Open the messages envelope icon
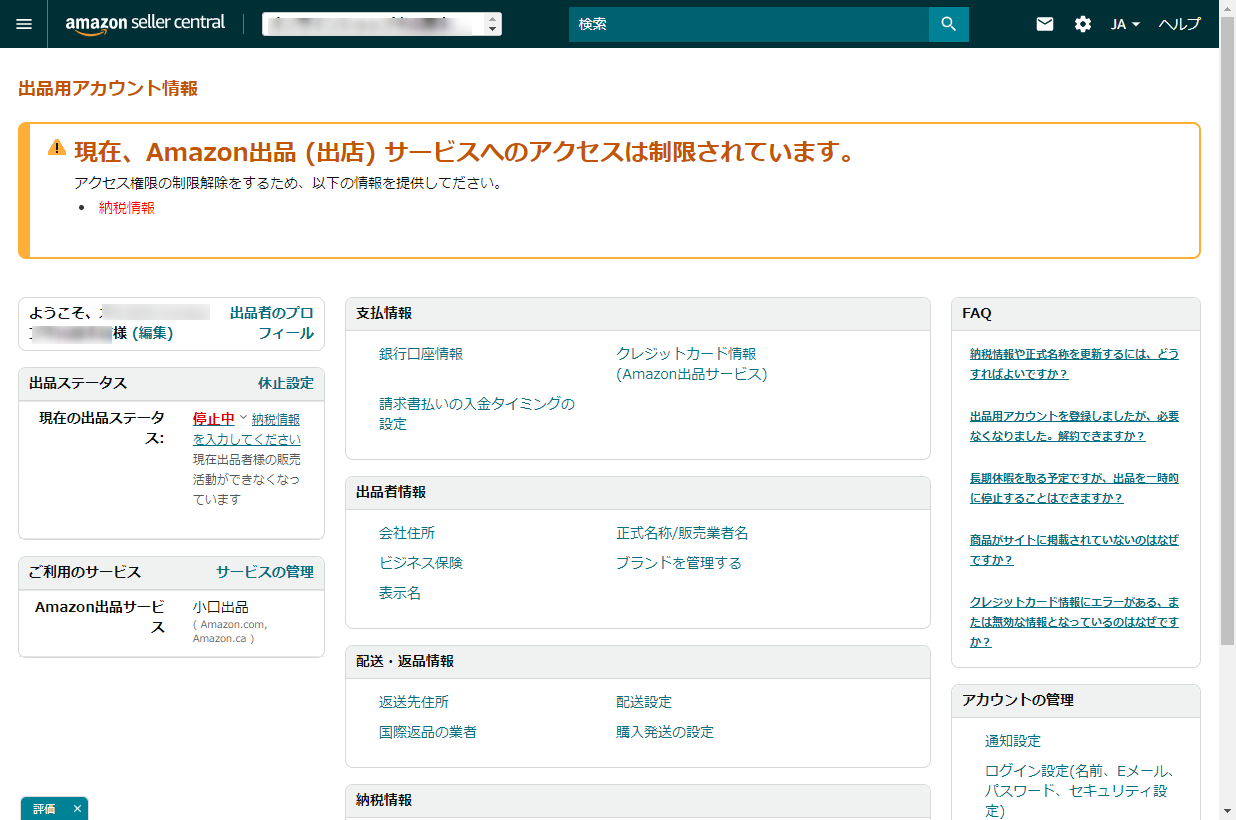The image size is (1236, 820). pos(1045,24)
